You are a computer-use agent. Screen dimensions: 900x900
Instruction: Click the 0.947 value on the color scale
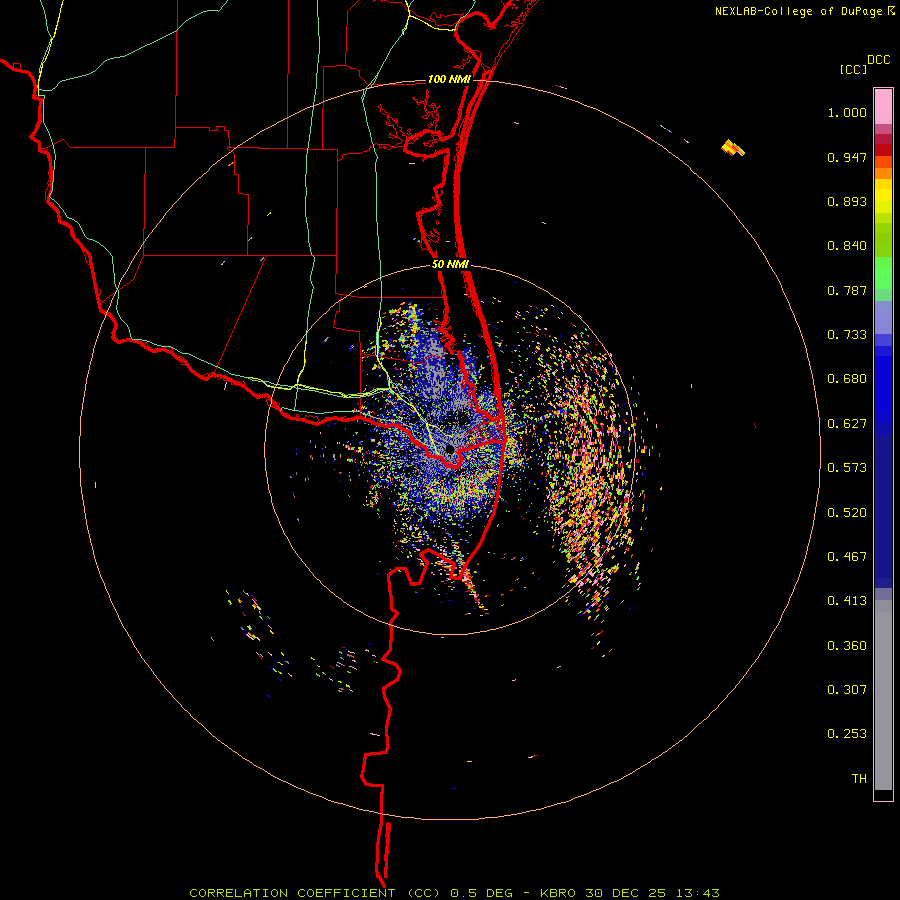coord(847,157)
